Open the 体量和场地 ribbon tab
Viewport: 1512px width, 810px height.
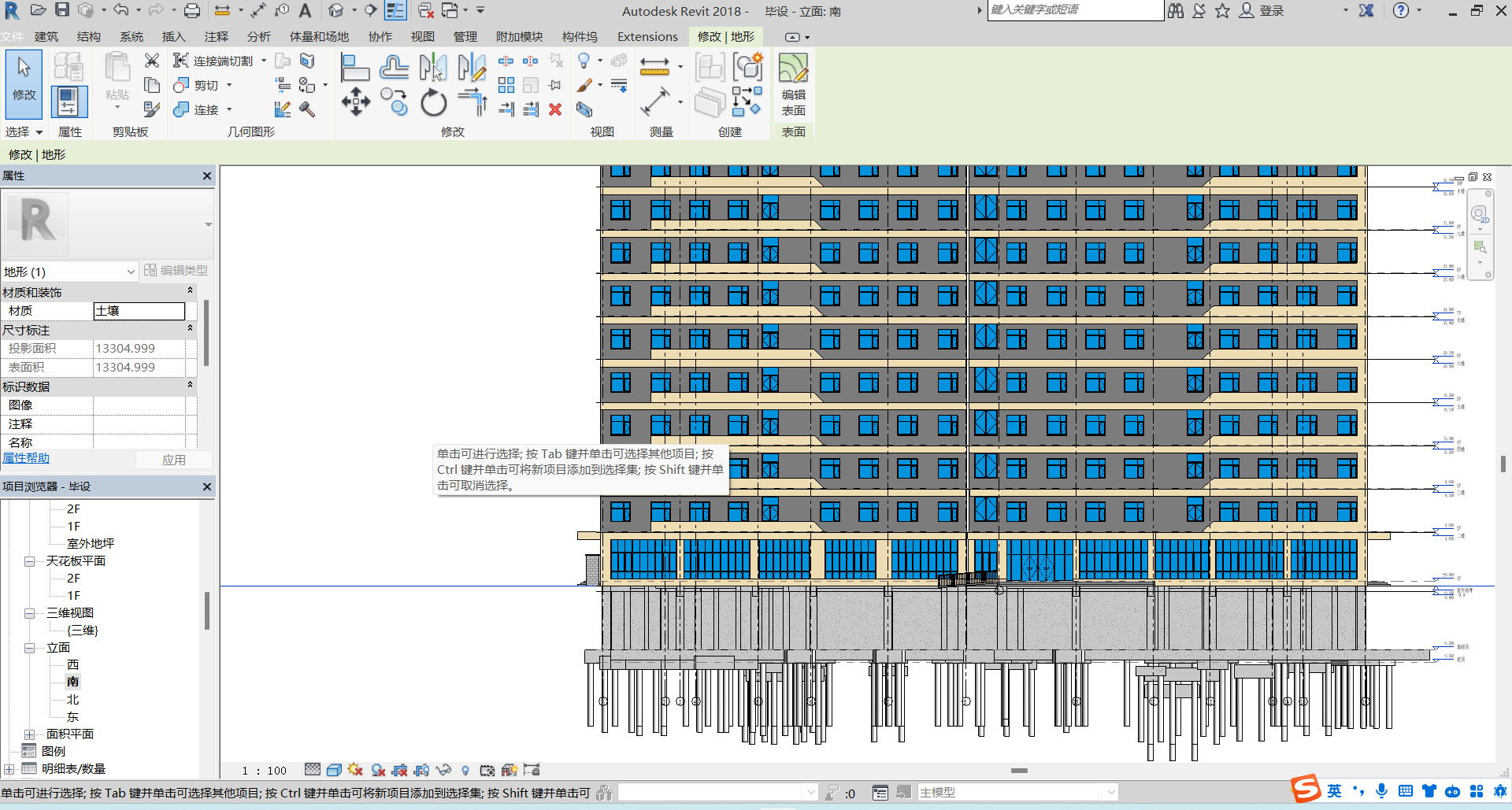(319, 36)
